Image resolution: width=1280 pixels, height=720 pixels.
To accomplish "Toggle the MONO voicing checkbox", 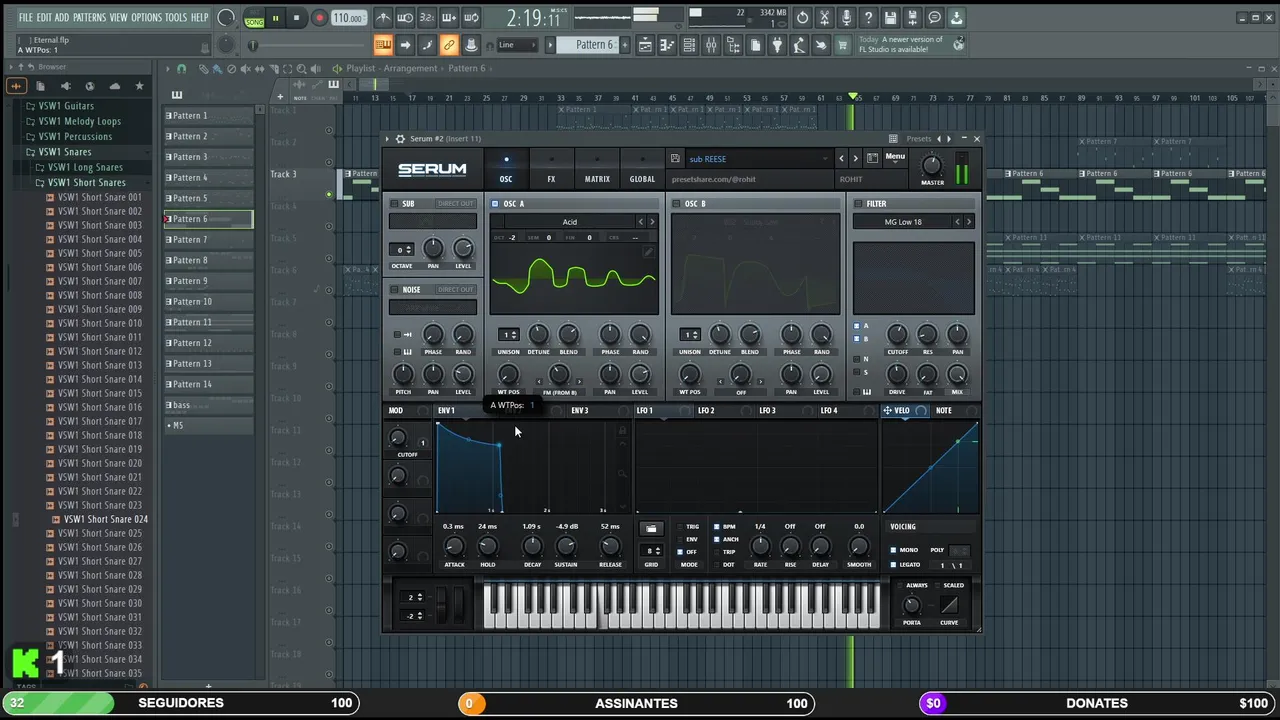I will [894, 550].
